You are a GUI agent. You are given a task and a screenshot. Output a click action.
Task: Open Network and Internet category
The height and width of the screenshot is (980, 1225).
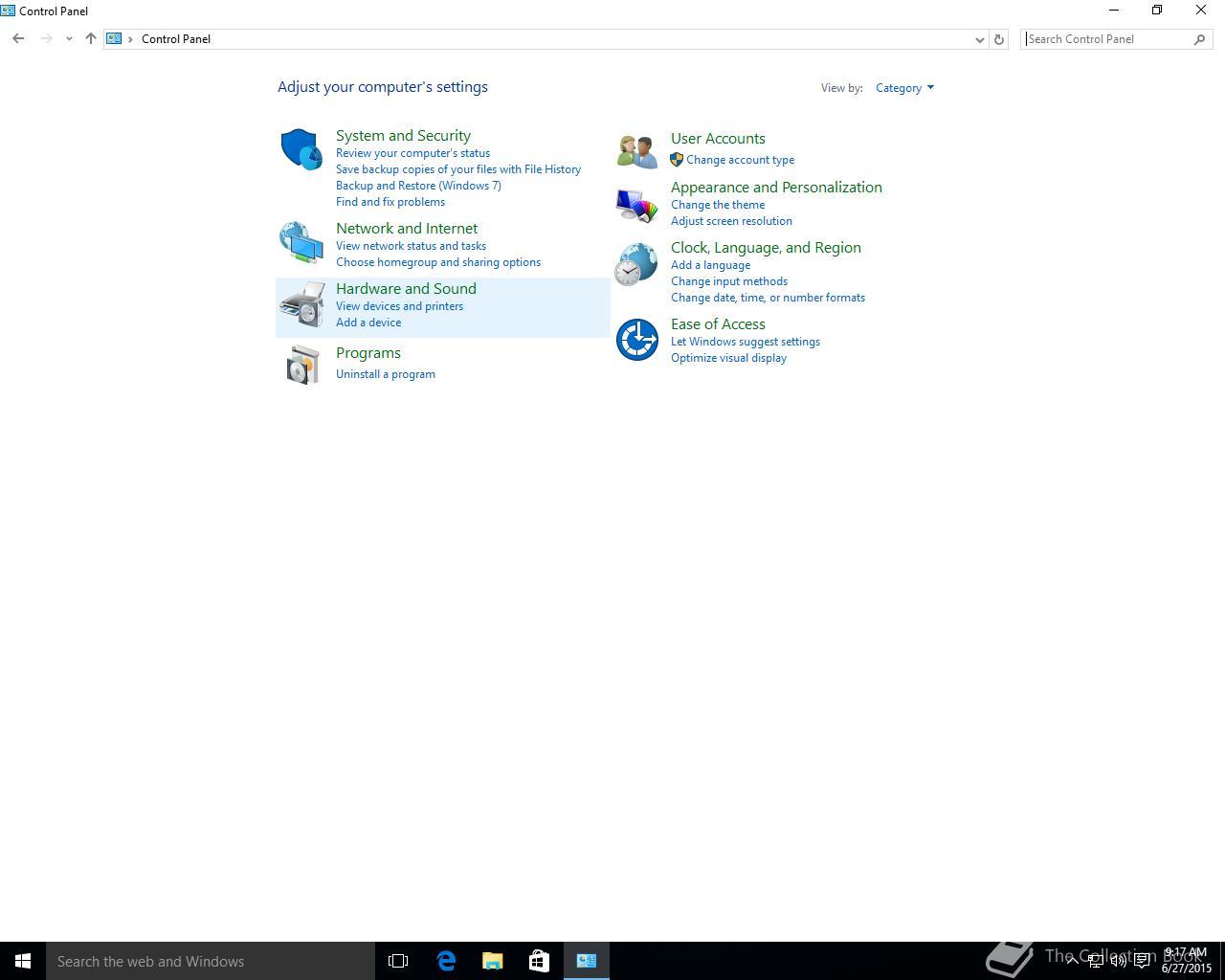pos(407,229)
